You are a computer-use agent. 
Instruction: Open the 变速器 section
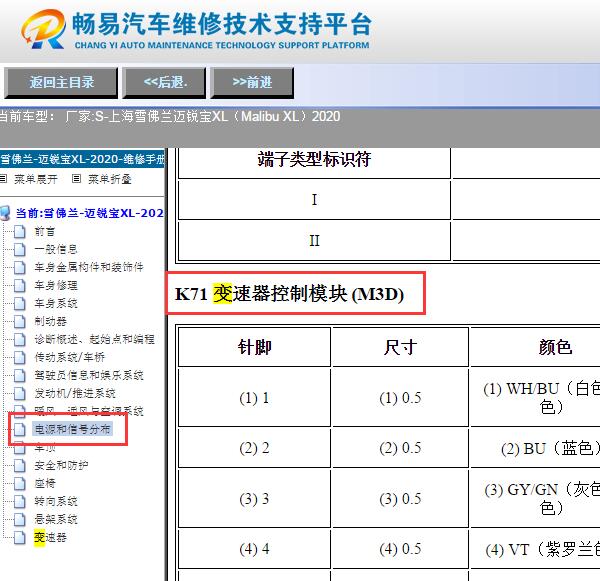tap(50, 537)
